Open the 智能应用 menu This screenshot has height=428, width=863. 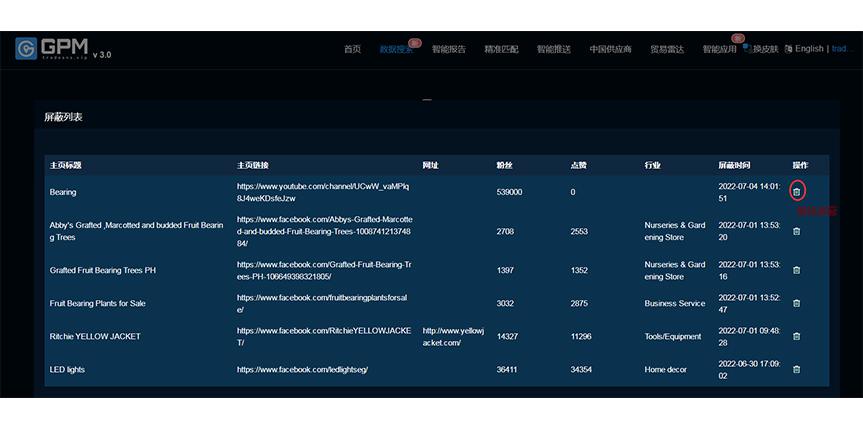click(719, 49)
